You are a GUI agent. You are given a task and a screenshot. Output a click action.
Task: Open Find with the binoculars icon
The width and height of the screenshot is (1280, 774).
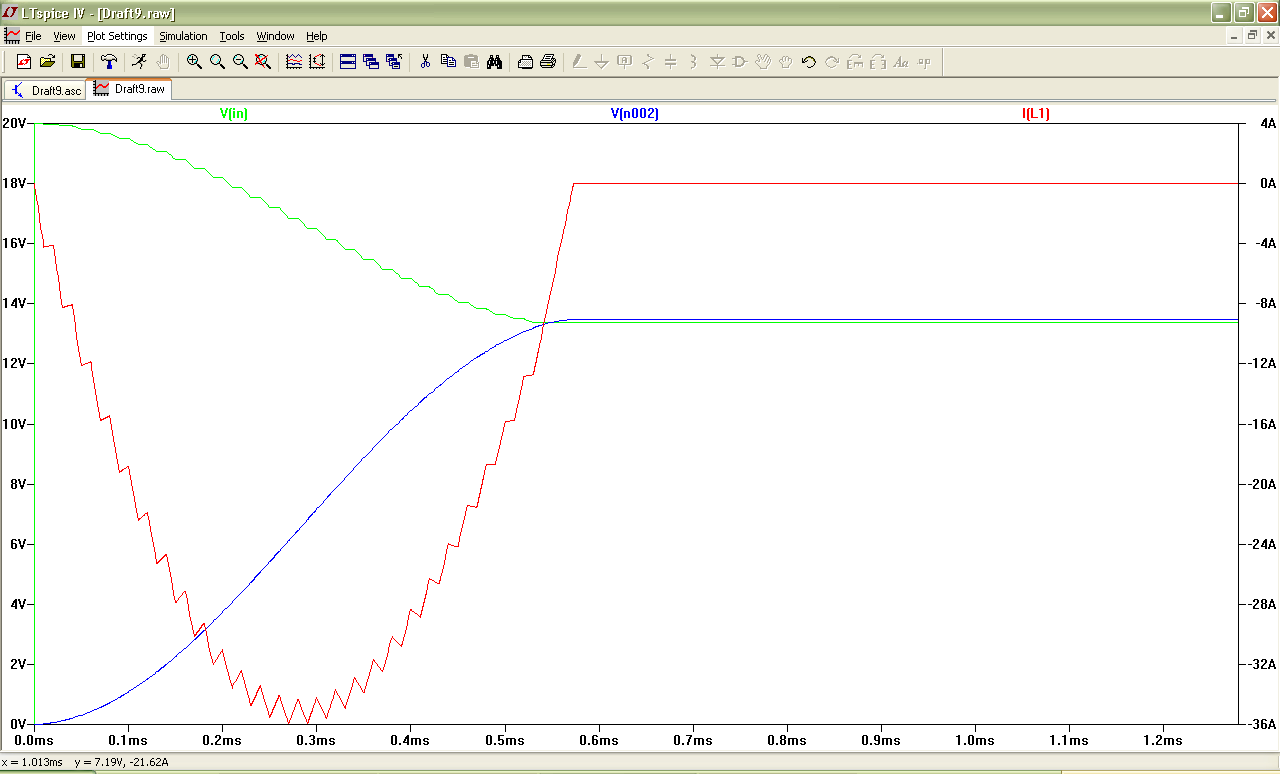(494, 62)
